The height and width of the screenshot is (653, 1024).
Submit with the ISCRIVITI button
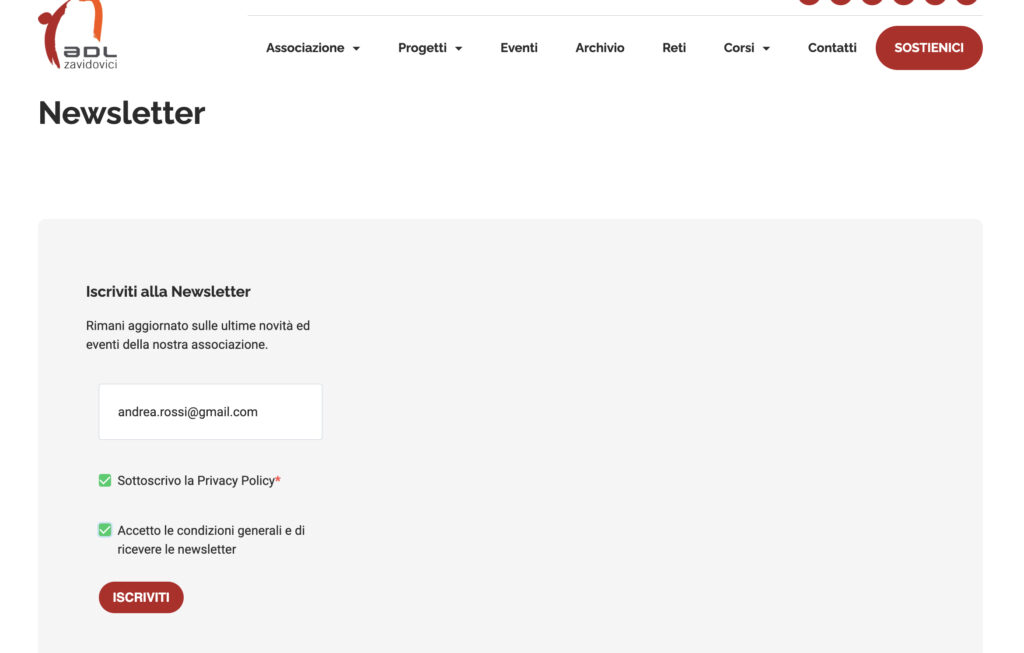(141, 597)
